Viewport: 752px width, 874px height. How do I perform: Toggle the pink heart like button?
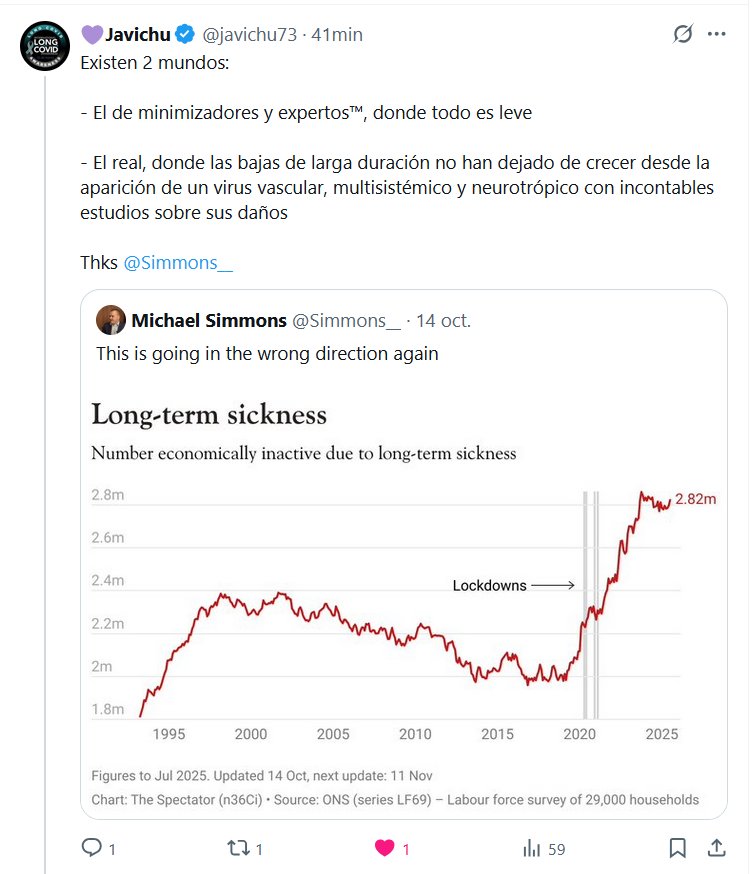pyautogui.click(x=384, y=848)
